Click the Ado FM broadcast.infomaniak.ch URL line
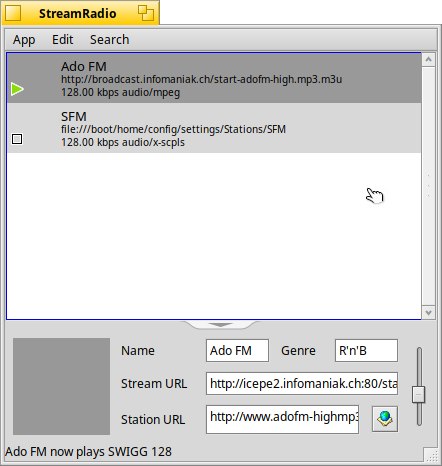The image size is (442, 466). click(201, 79)
